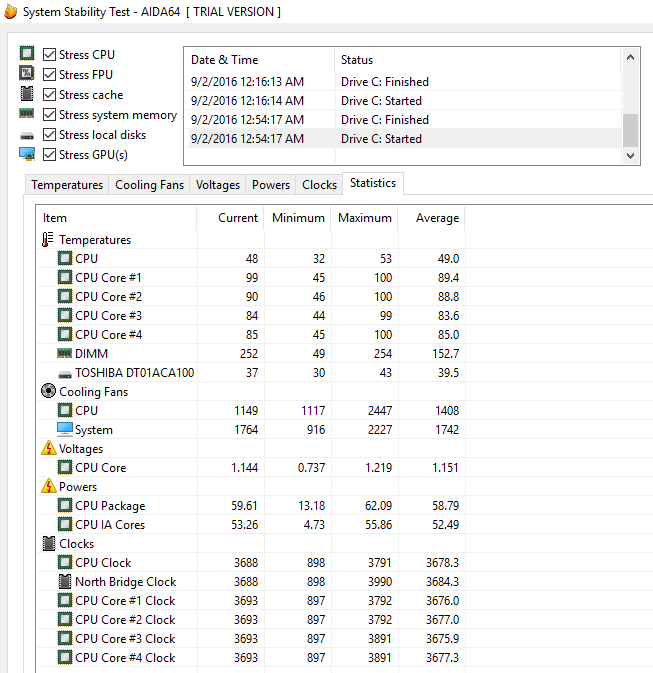Viewport: 653px width, 673px height.
Task: Click the thermometer icon beside Temperatures
Action: [48, 240]
